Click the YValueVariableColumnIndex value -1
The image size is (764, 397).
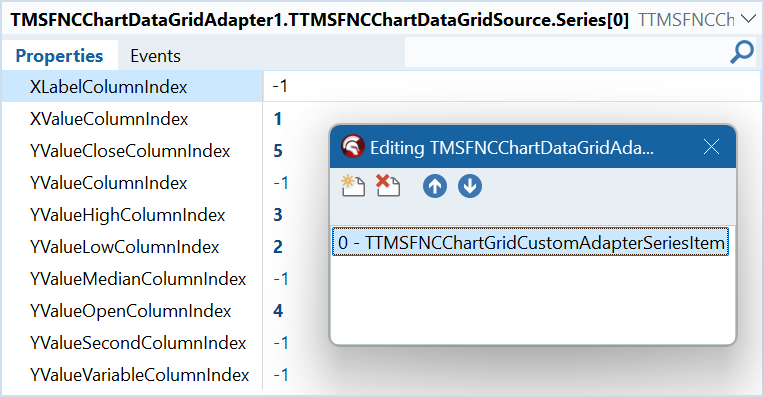click(281, 375)
